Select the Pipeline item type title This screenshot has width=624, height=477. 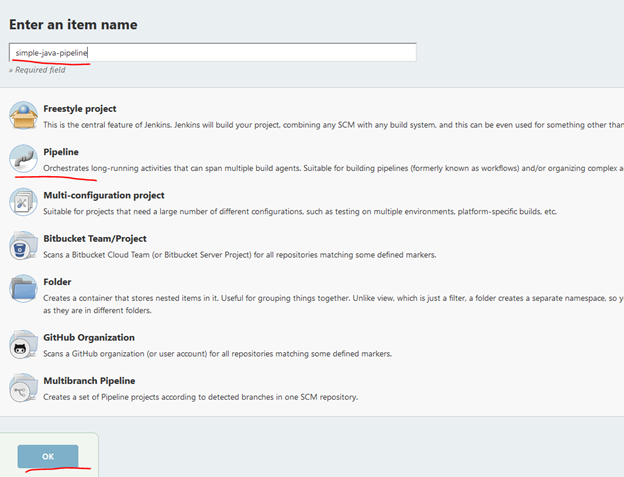61,152
